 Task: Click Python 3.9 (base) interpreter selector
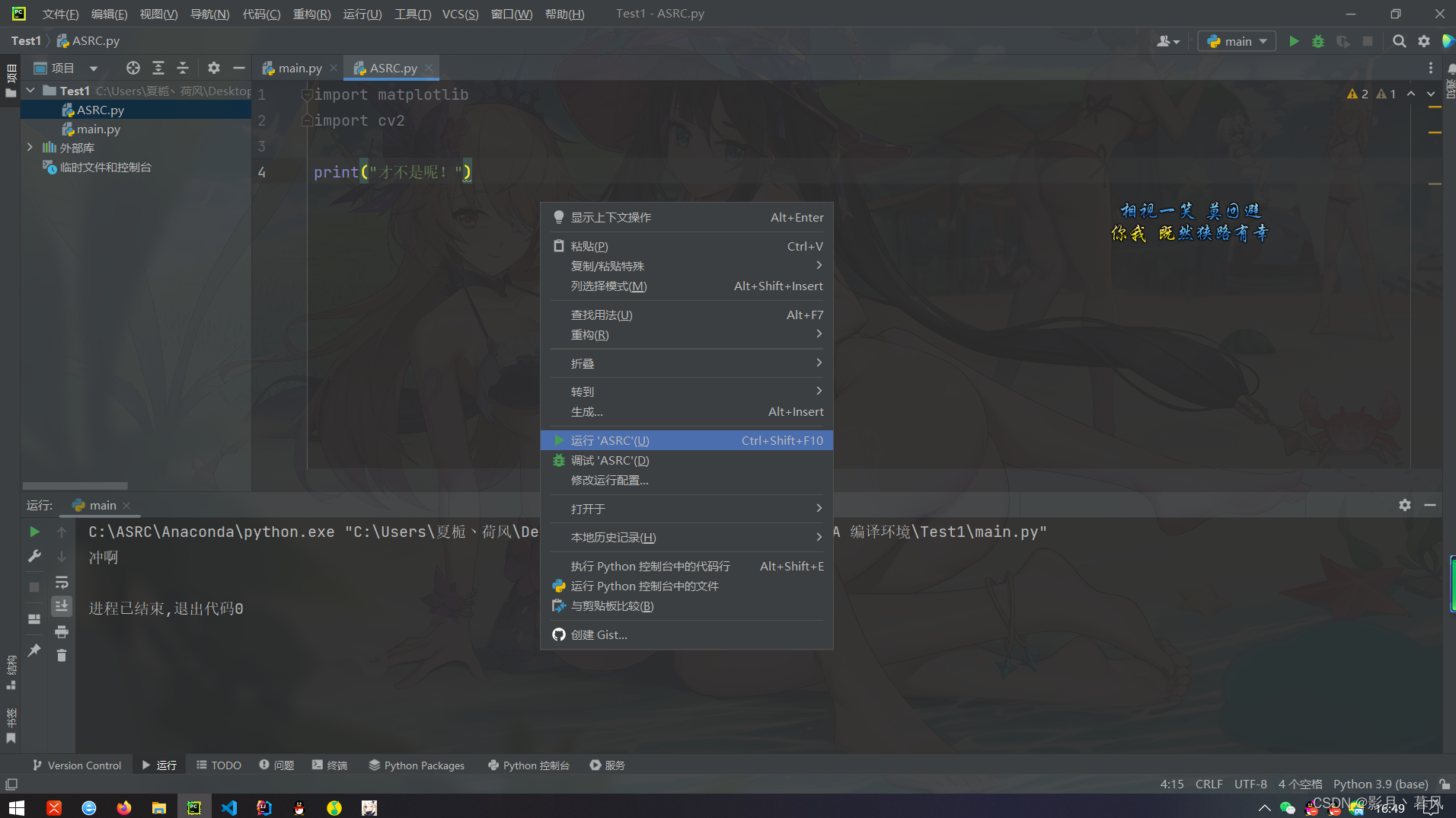[1380, 784]
